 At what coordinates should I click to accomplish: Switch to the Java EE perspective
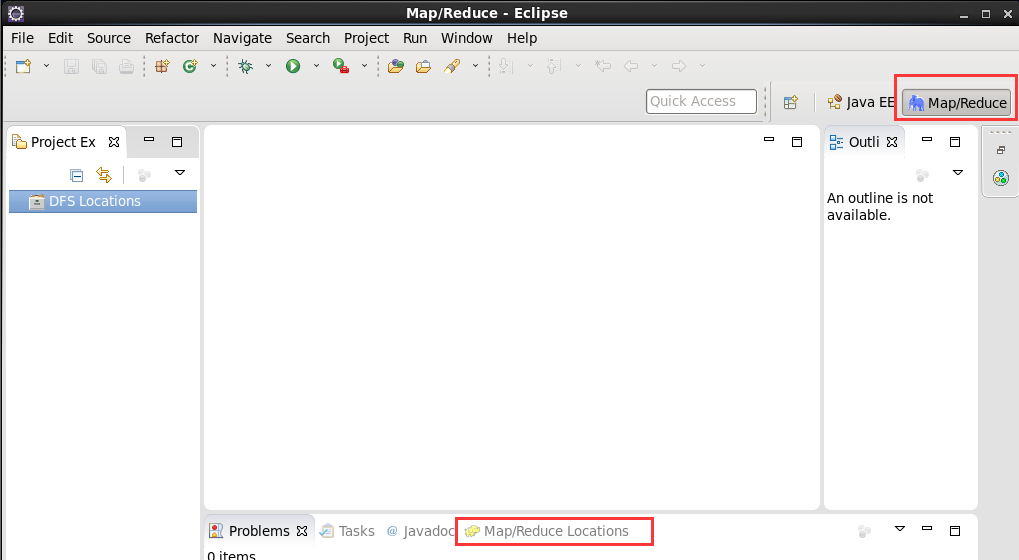tap(861, 103)
